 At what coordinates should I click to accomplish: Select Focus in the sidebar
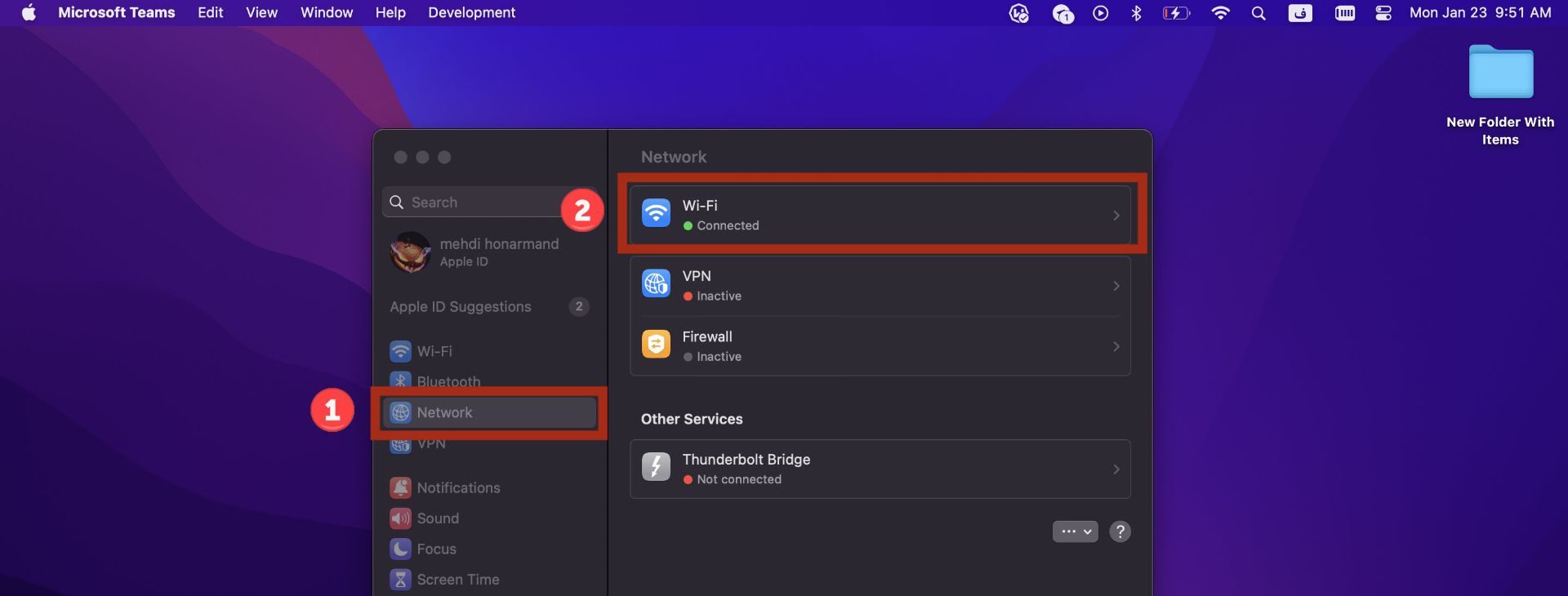(x=490, y=549)
